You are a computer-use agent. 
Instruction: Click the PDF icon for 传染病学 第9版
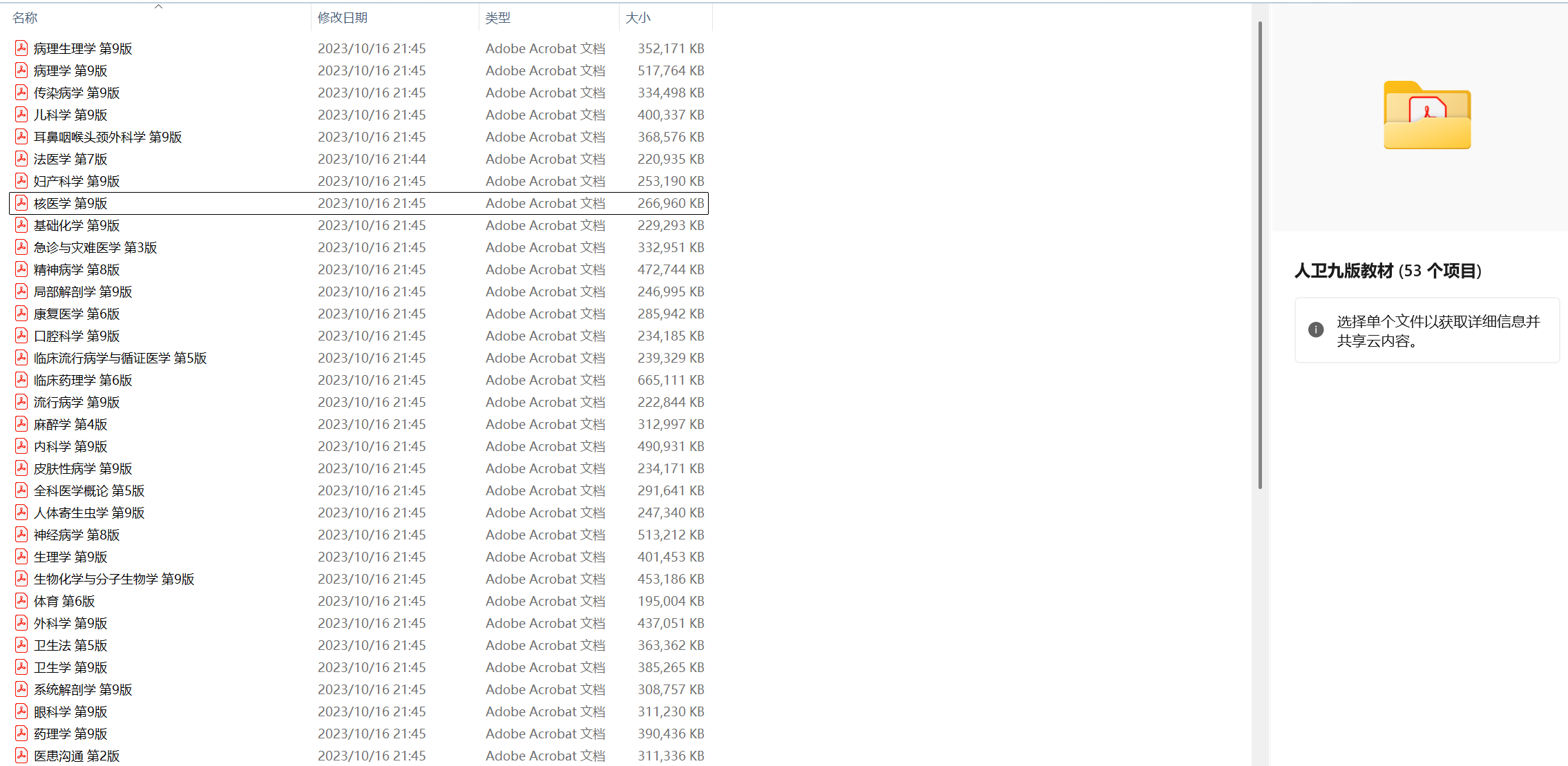pos(21,93)
